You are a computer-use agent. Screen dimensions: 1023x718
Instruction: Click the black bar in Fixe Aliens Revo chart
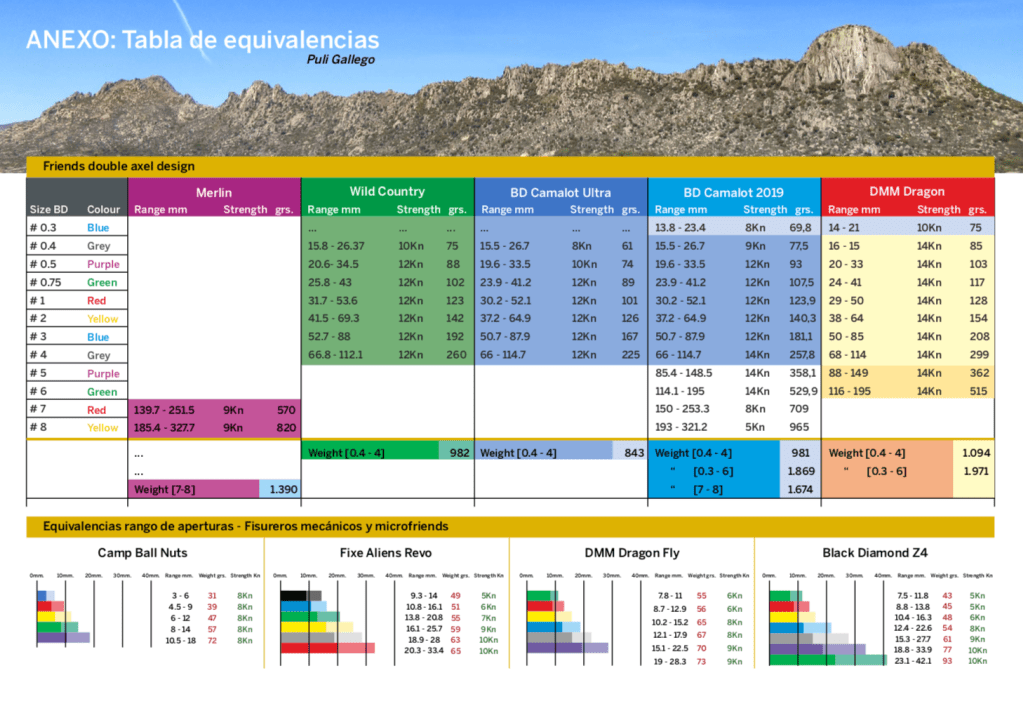[x=294, y=596]
